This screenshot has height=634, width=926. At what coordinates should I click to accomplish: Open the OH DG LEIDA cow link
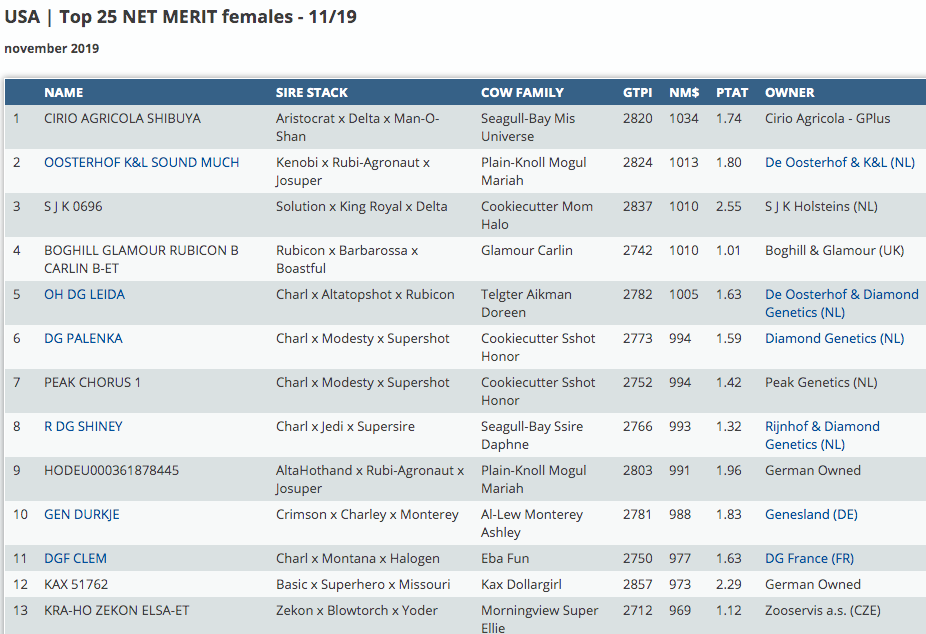coord(84,294)
